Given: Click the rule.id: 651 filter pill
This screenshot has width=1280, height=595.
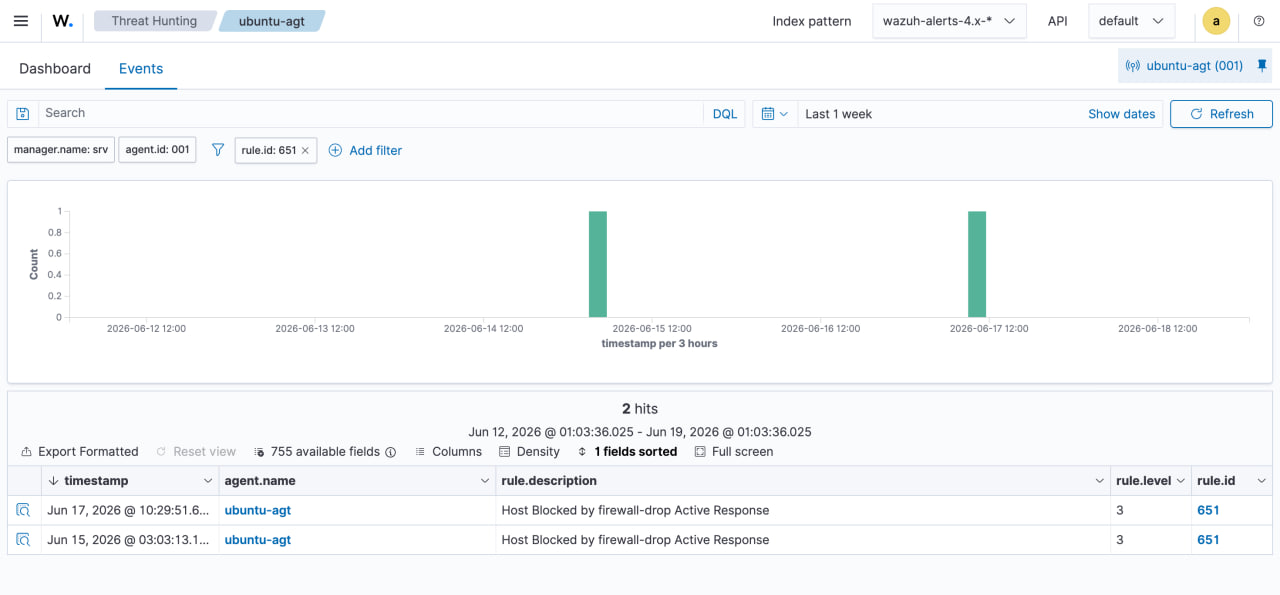Looking at the screenshot, I should click(269, 150).
